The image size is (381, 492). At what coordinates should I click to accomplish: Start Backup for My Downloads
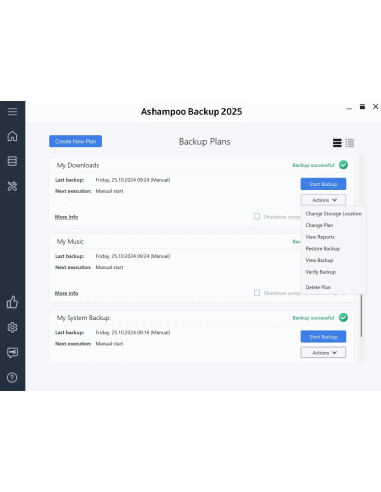click(x=323, y=184)
